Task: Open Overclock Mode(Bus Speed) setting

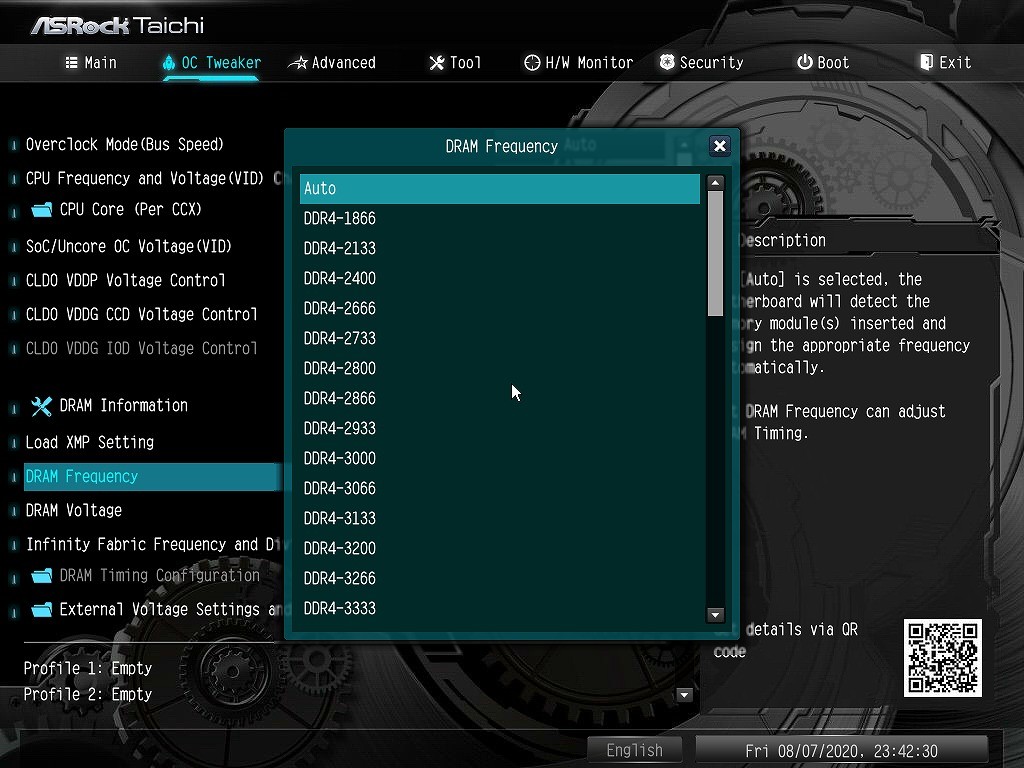Action: pyautogui.click(x=125, y=144)
